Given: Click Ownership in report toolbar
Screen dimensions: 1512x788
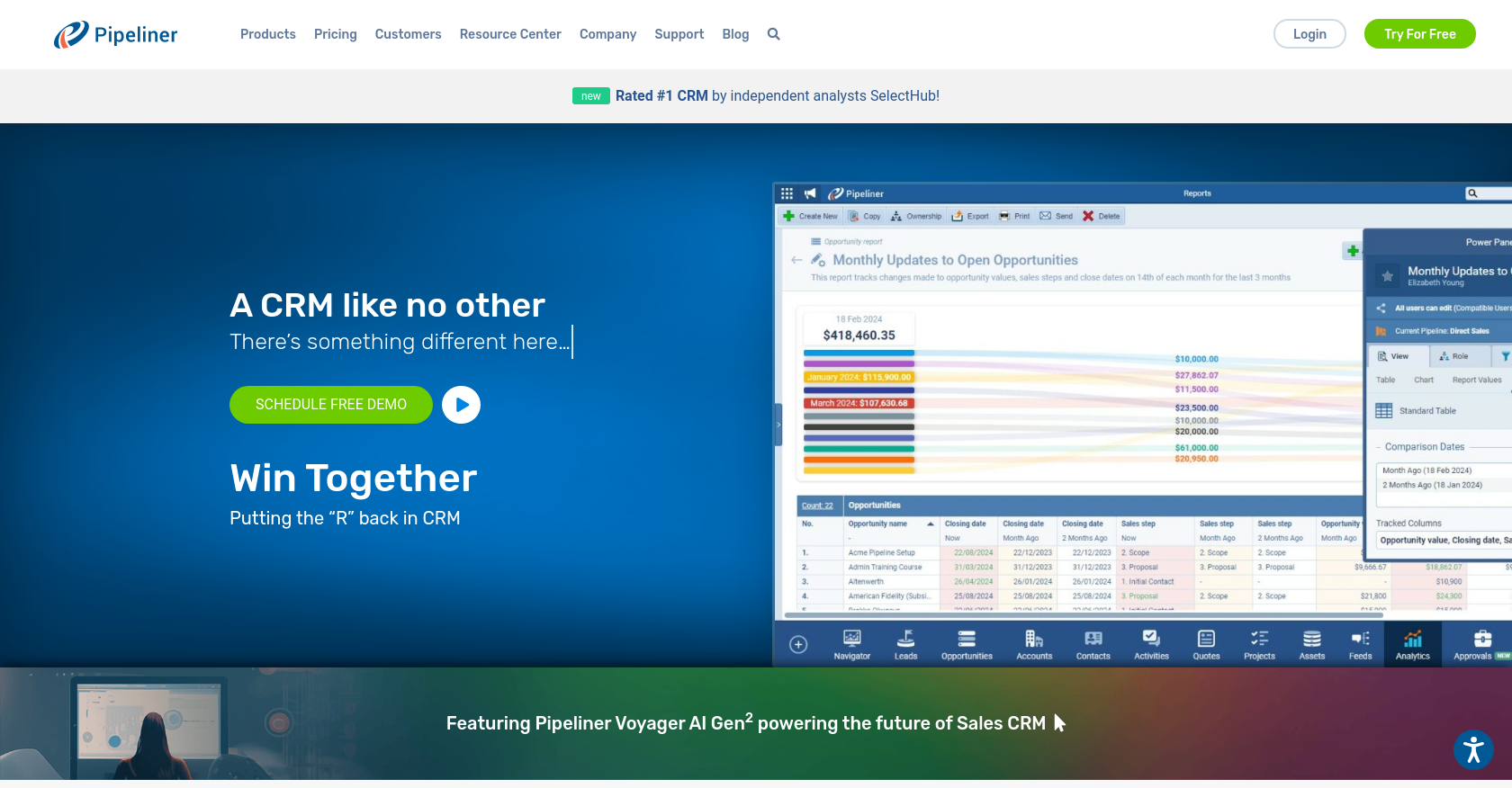Looking at the screenshot, I should [x=916, y=216].
